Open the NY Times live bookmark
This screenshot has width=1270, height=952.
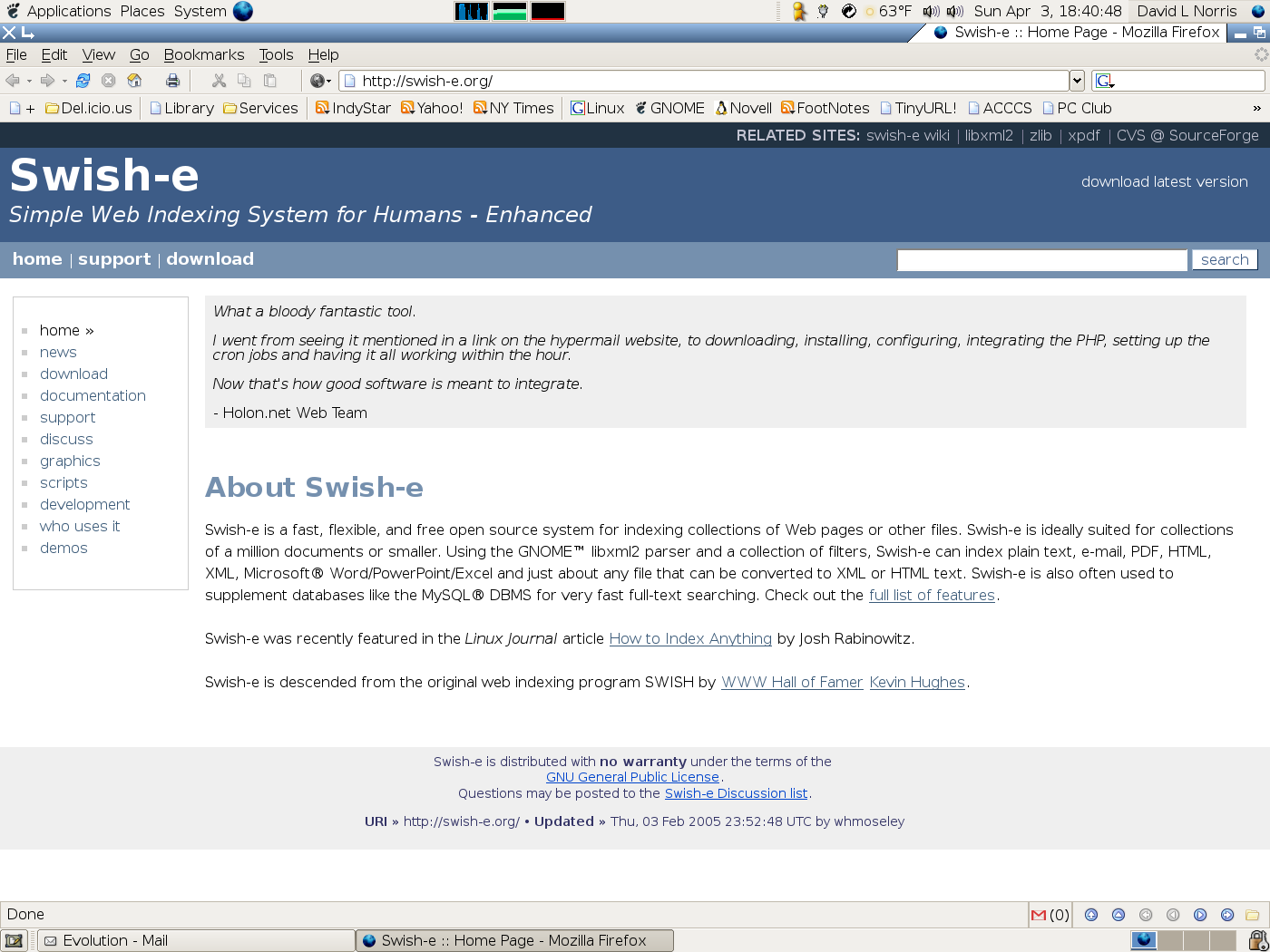click(x=513, y=108)
